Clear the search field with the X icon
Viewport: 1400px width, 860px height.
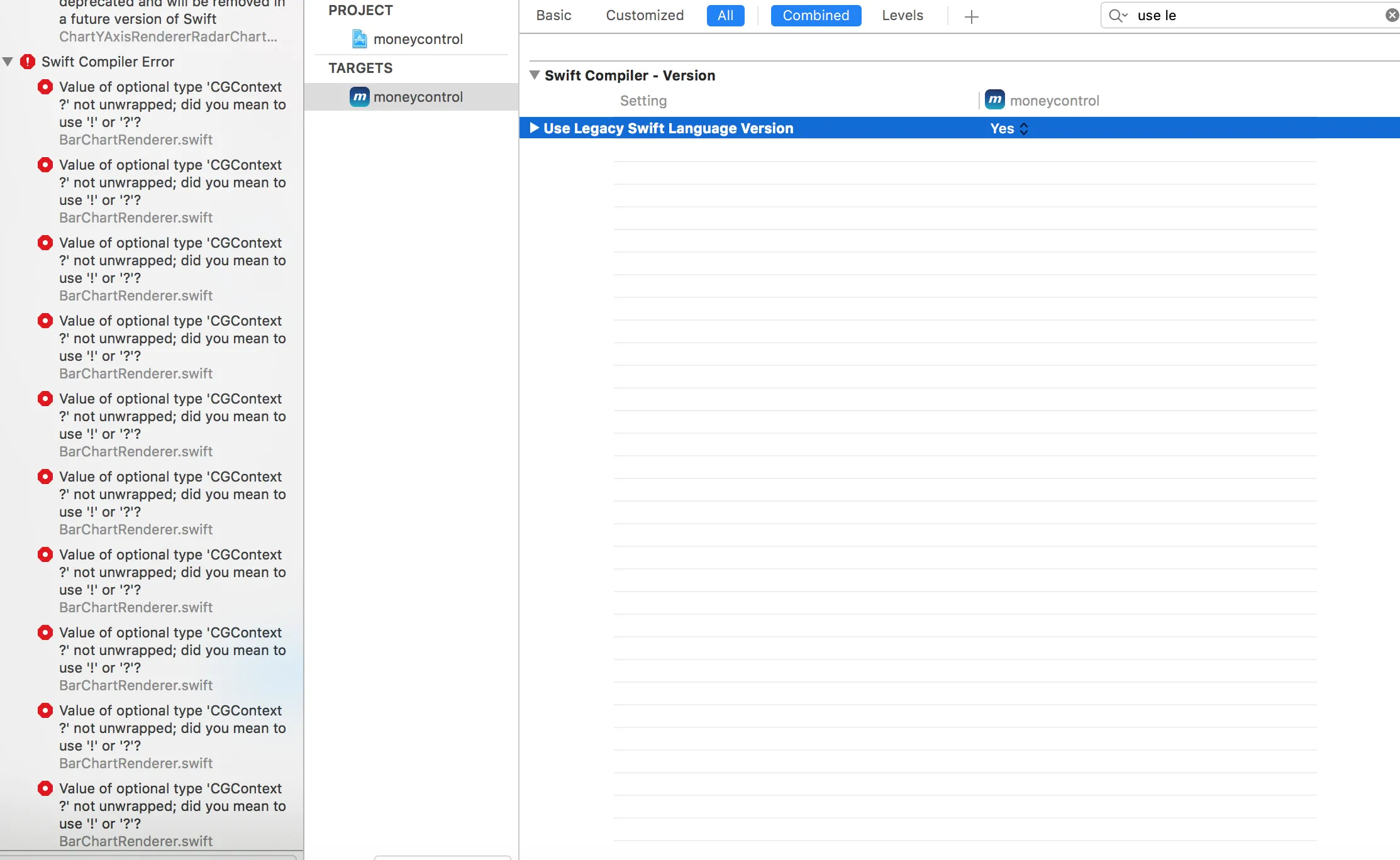pyautogui.click(x=1392, y=15)
